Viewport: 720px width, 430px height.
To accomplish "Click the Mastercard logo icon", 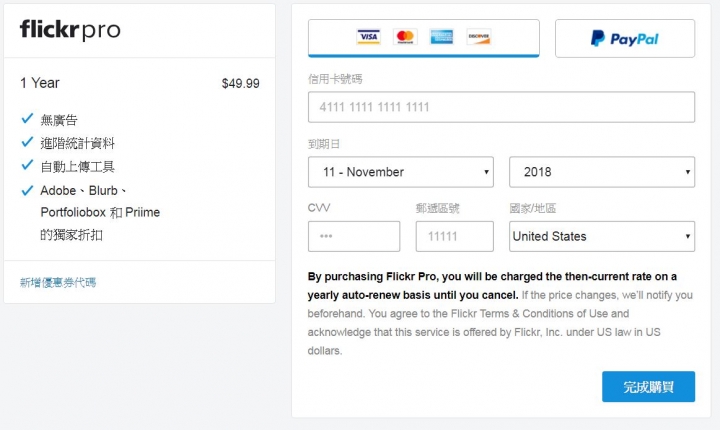I will coord(405,37).
